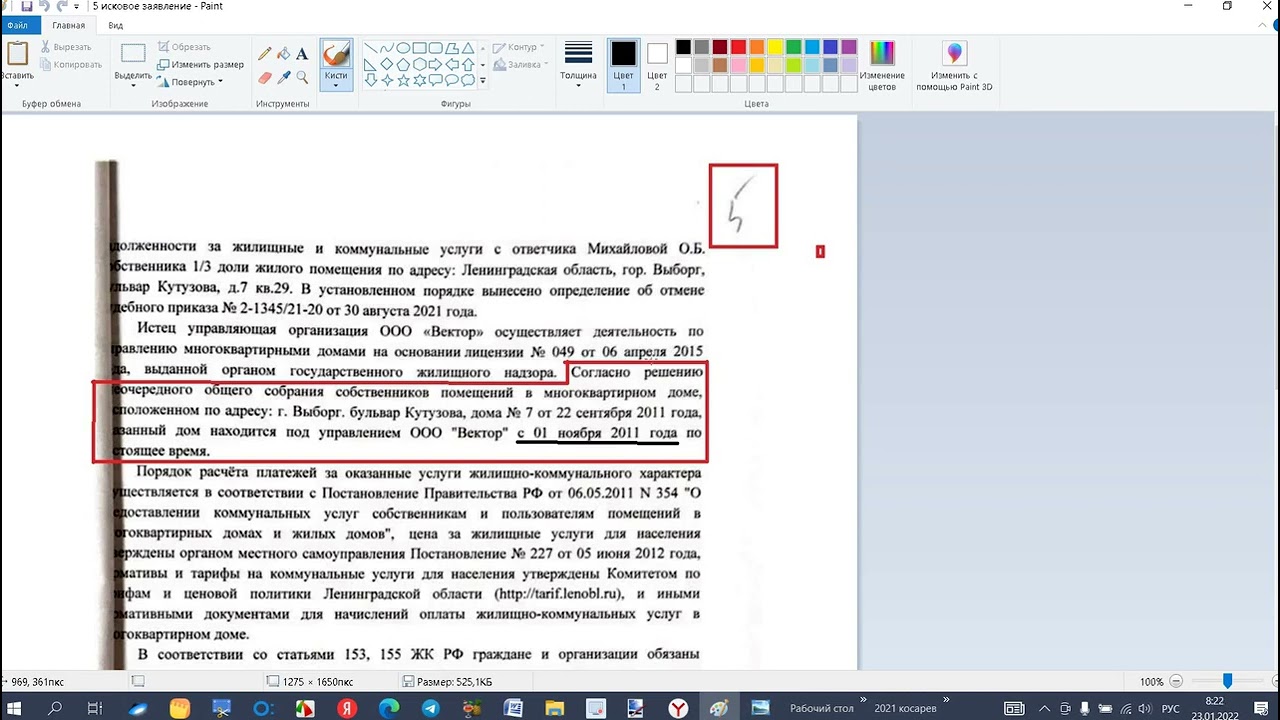The height and width of the screenshot is (720, 1280).
Task: Select the Text tool
Action: coord(302,54)
